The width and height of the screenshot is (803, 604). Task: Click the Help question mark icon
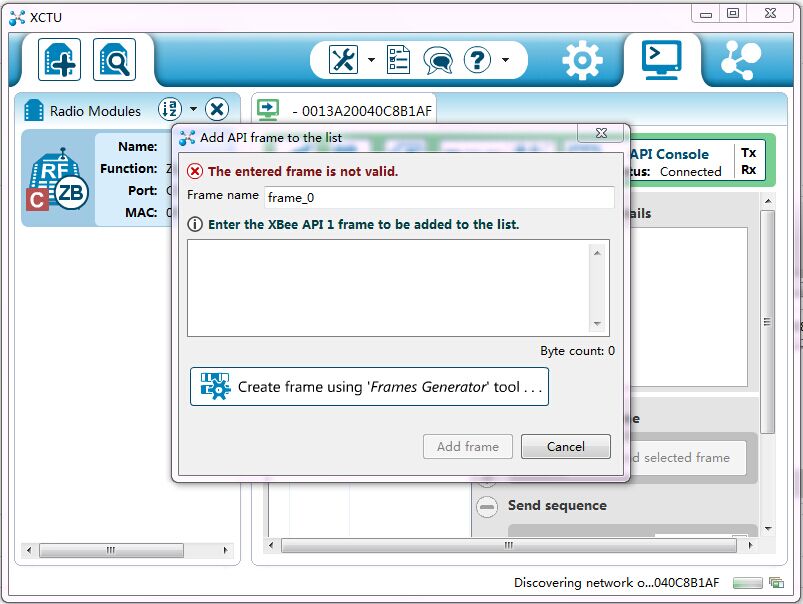click(x=477, y=60)
